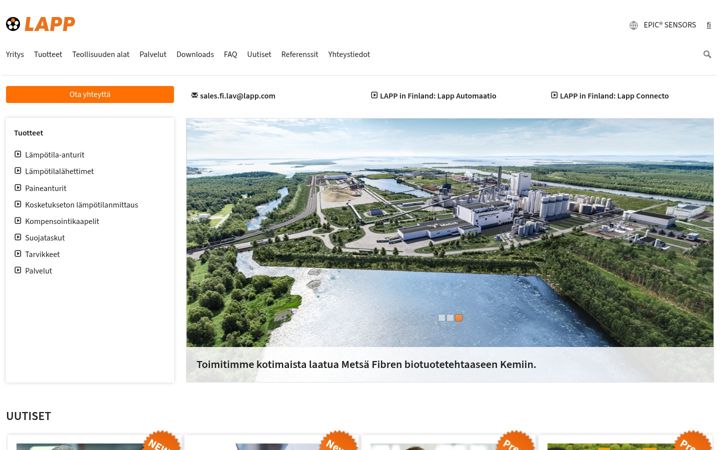Click arrow icon beside Paineanturit
The height and width of the screenshot is (450, 720).
tap(18, 187)
